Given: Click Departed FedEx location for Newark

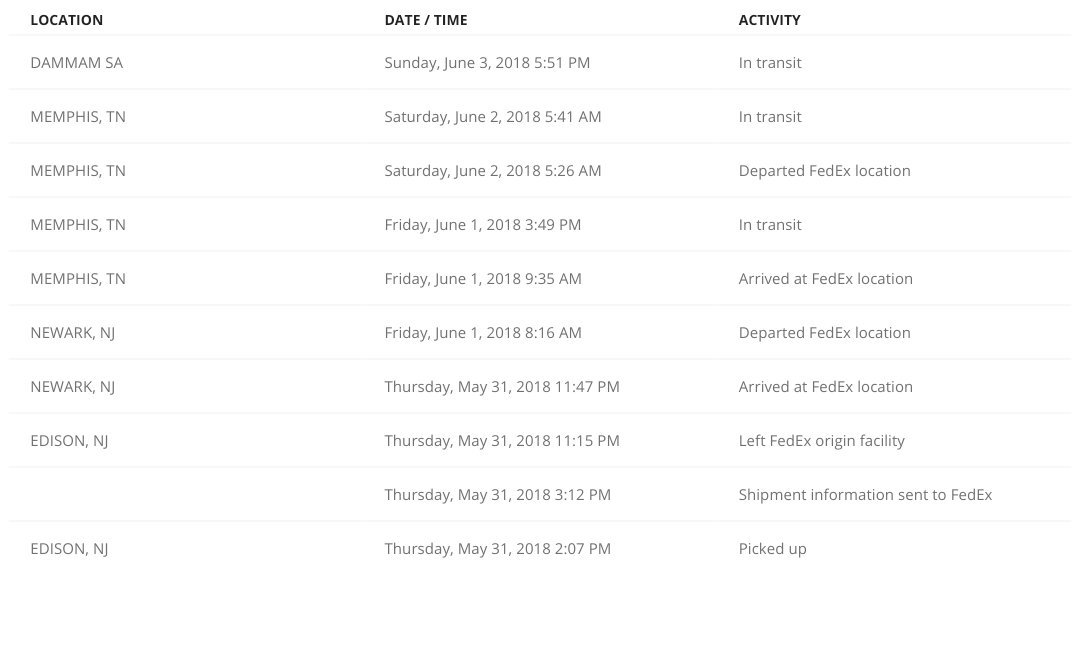Looking at the screenshot, I should coord(824,333).
